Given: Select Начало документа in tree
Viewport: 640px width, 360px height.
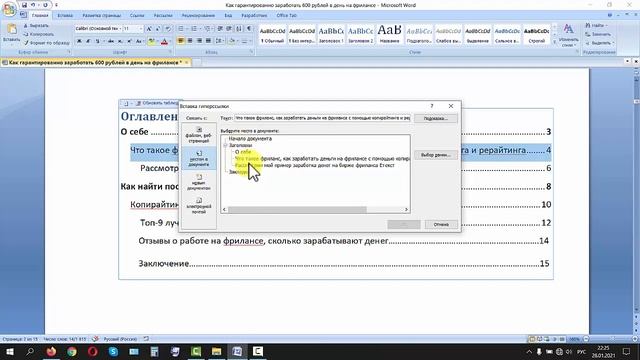Looking at the screenshot, I should [250, 138].
